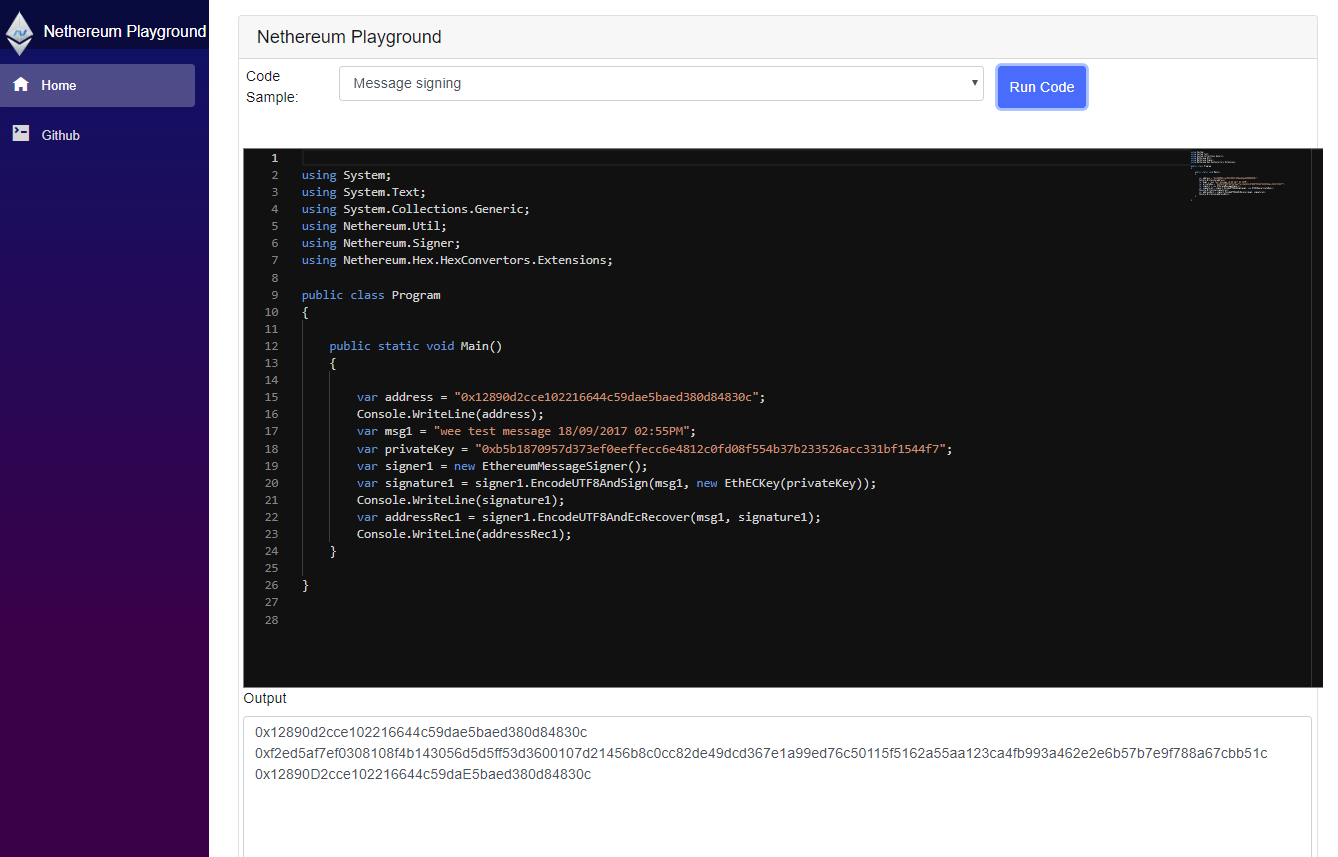Image resolution: width=1338 pixels, height=857 pixels.
Task: Click the 'using System;' code line
Action: 346,175
